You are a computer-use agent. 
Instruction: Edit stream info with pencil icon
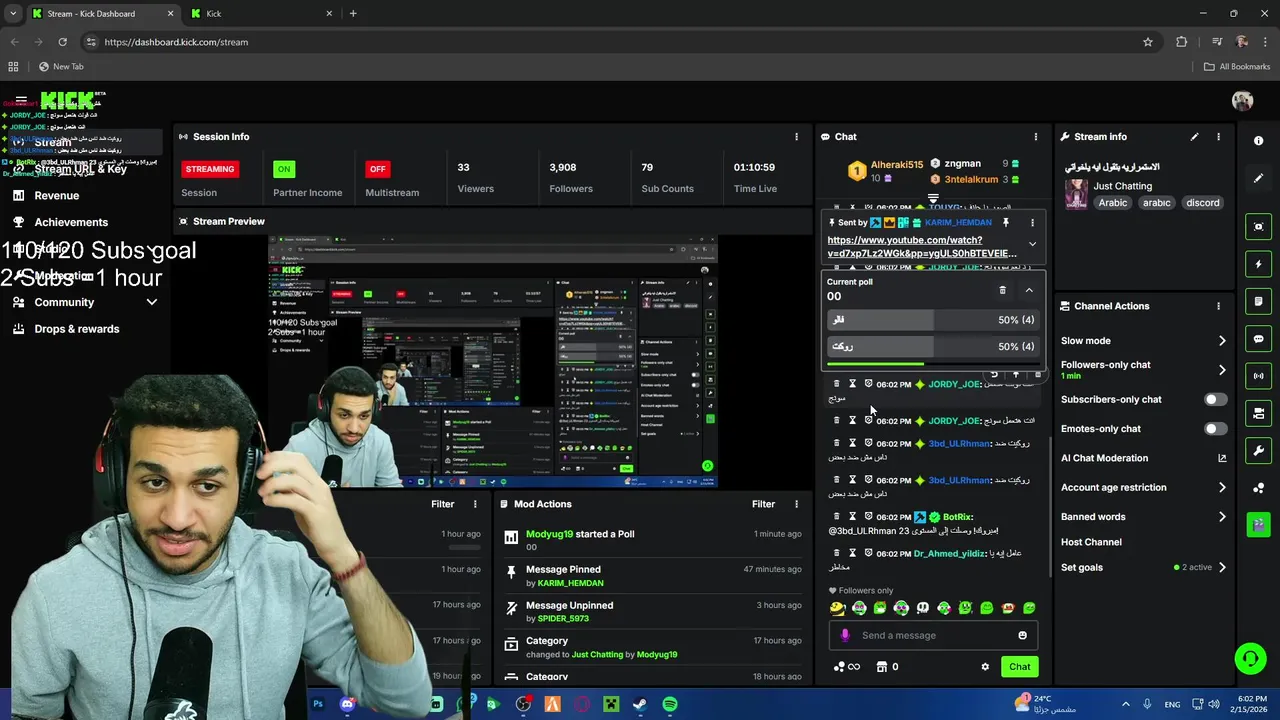[1194, 137]
